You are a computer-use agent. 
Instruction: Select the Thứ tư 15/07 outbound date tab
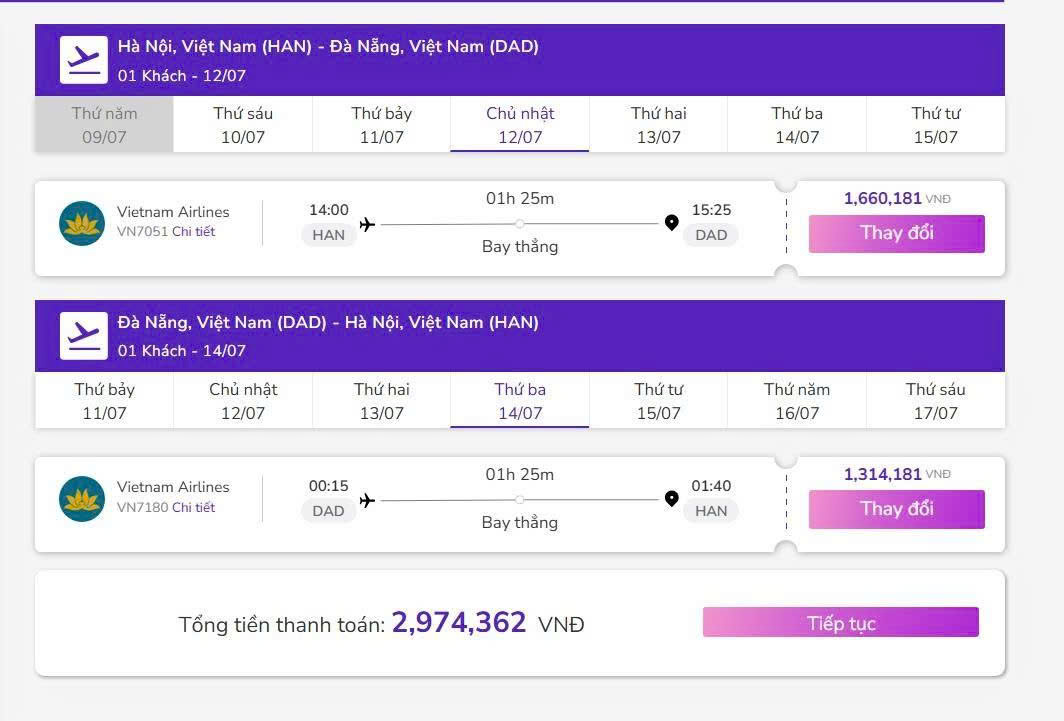935,124
